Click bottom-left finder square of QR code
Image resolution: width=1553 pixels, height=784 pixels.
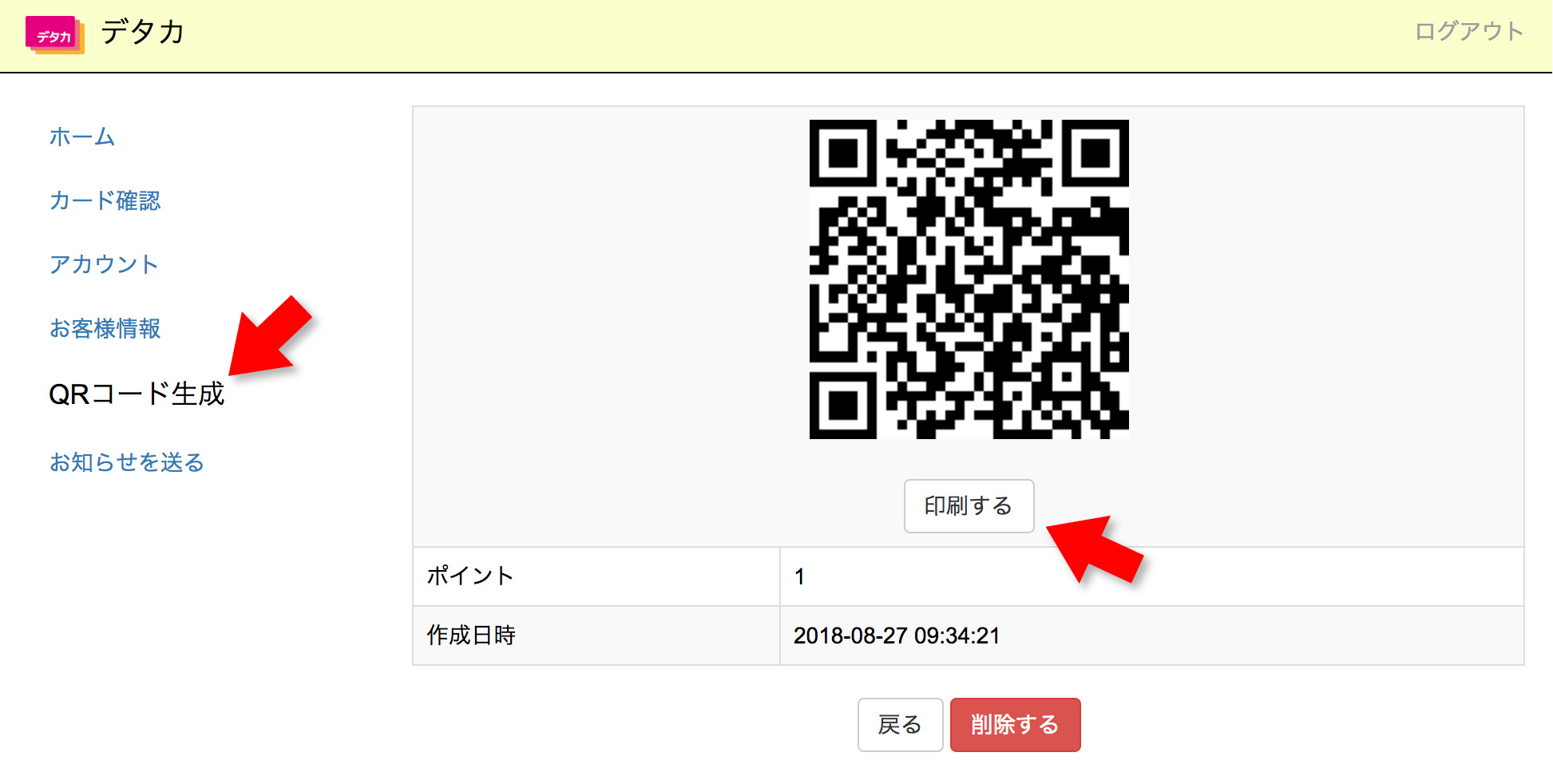tap(843, 405)
